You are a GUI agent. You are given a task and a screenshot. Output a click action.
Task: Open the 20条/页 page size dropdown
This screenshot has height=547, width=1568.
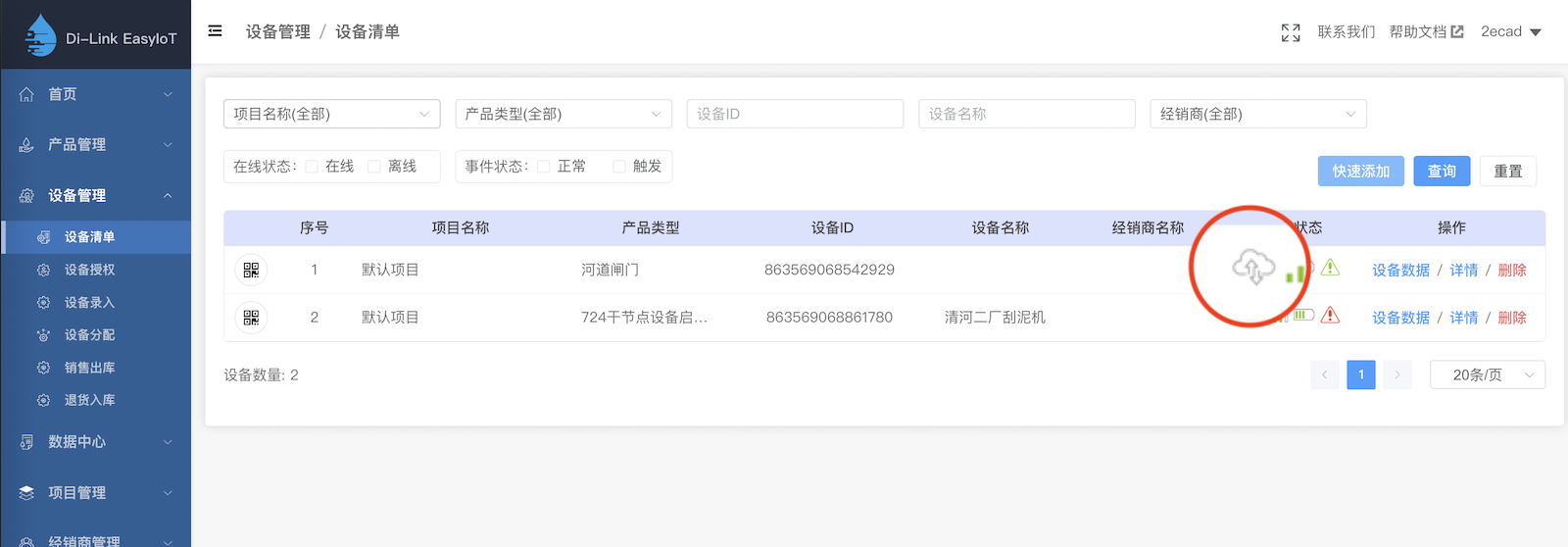pyautogui.click(x=1488, y=374)
